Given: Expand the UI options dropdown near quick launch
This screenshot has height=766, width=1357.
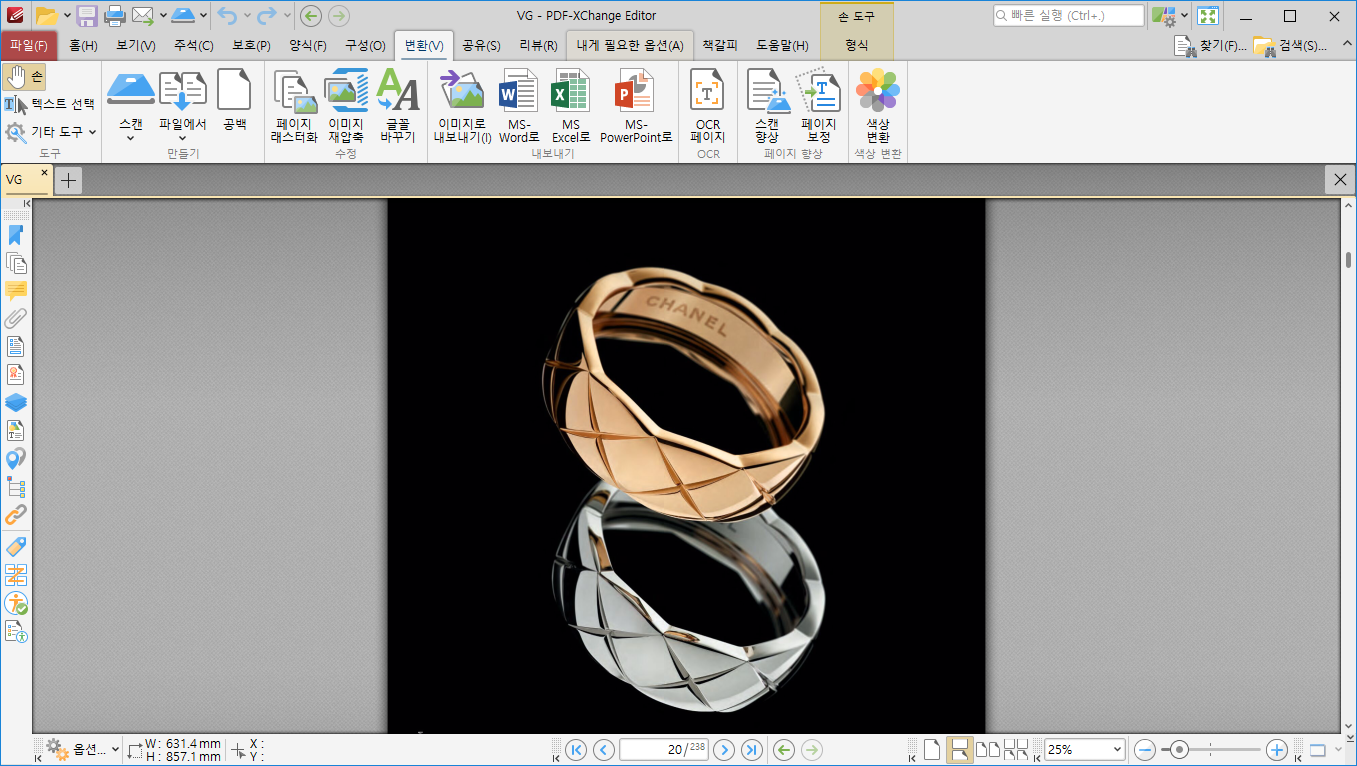Looking at the screenshot, I should [x=1184, y=15].
